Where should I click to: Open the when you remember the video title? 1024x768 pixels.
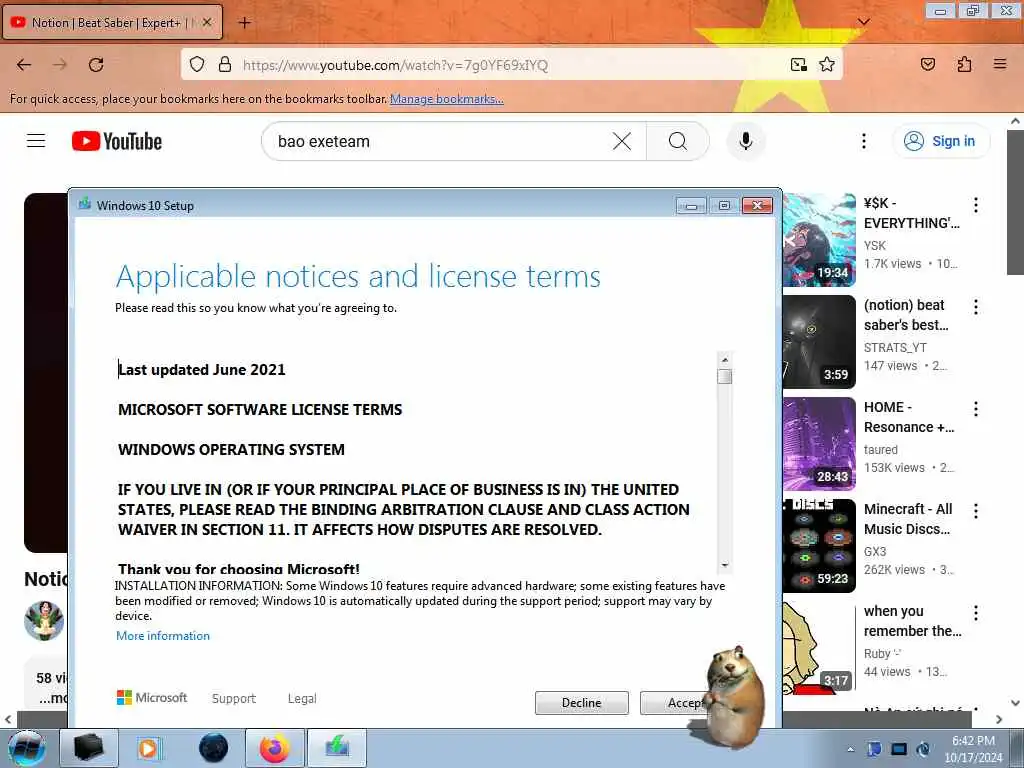pos(912,621)
